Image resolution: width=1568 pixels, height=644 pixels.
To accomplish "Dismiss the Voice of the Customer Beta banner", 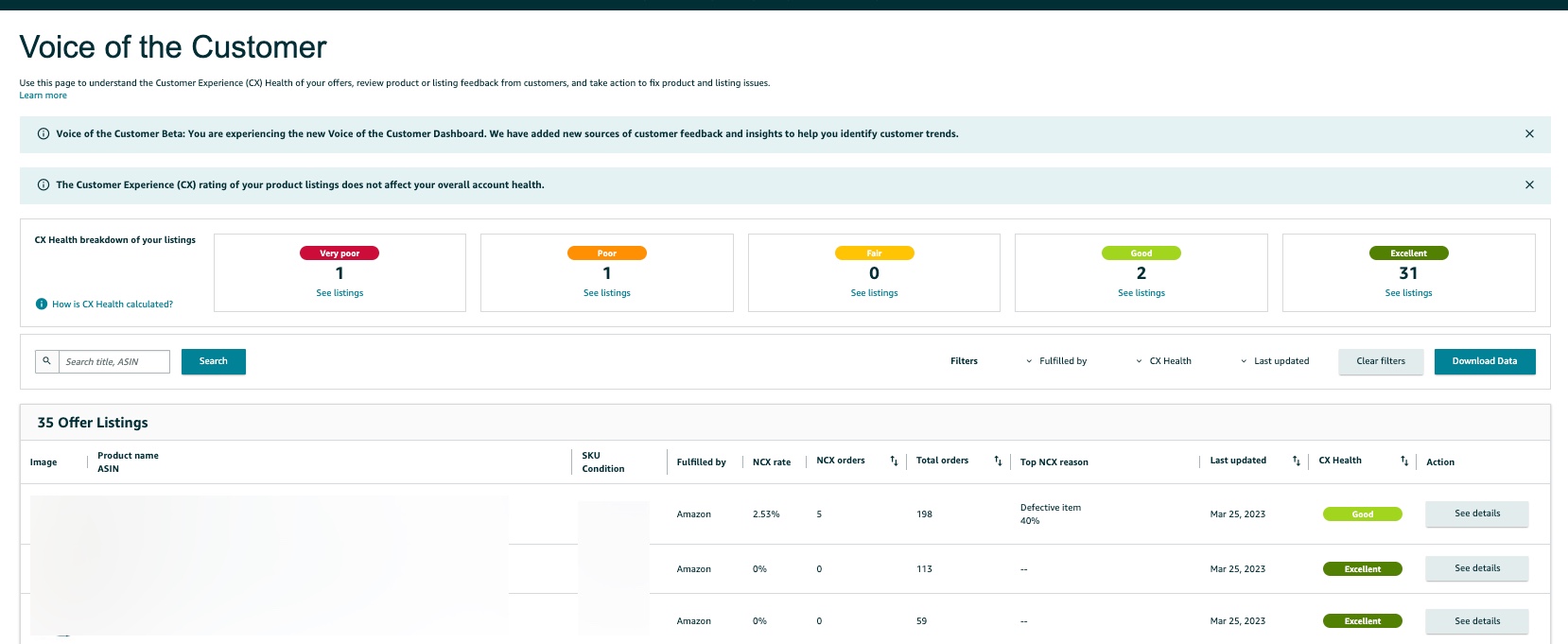I will [1529, 134].
